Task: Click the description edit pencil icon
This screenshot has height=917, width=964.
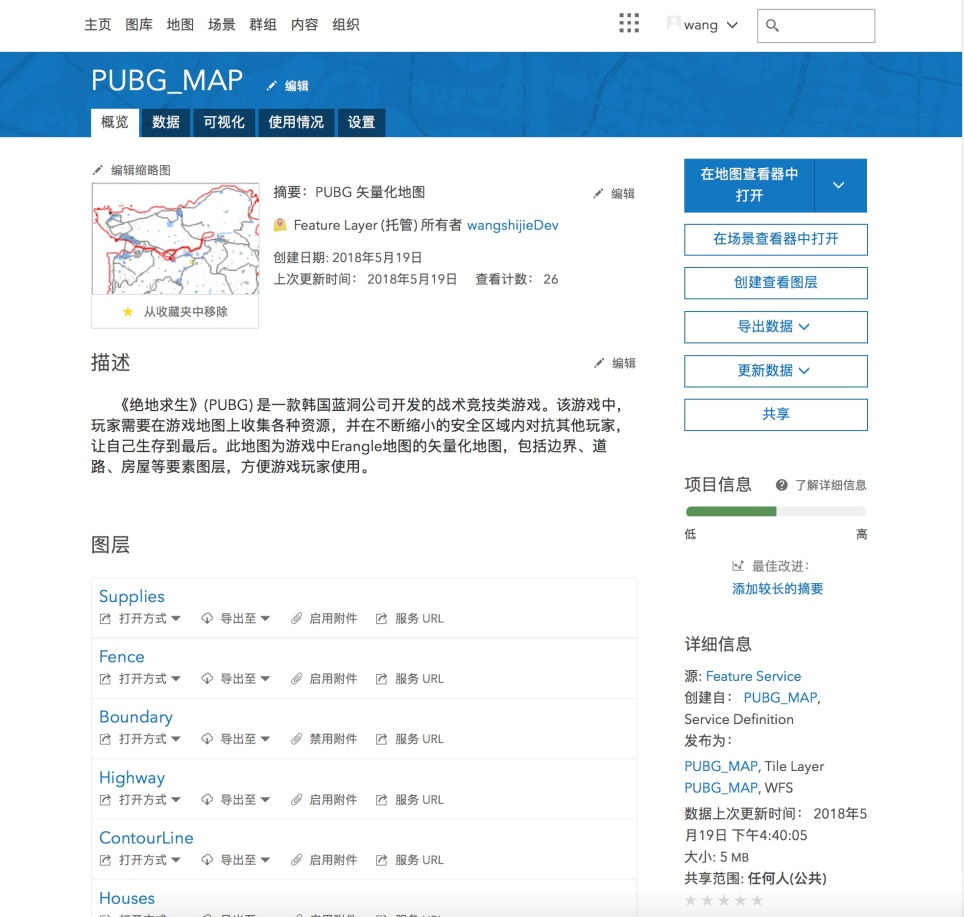Action: [x=599, y=363]
